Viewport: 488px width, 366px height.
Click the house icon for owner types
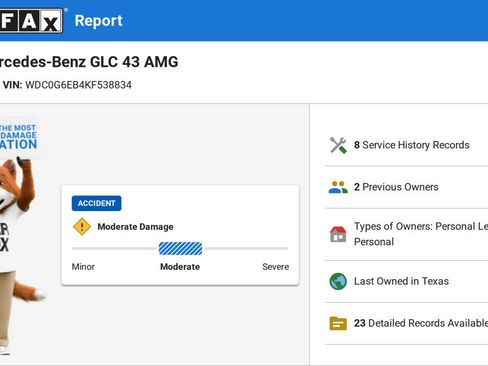pos(338,234)
